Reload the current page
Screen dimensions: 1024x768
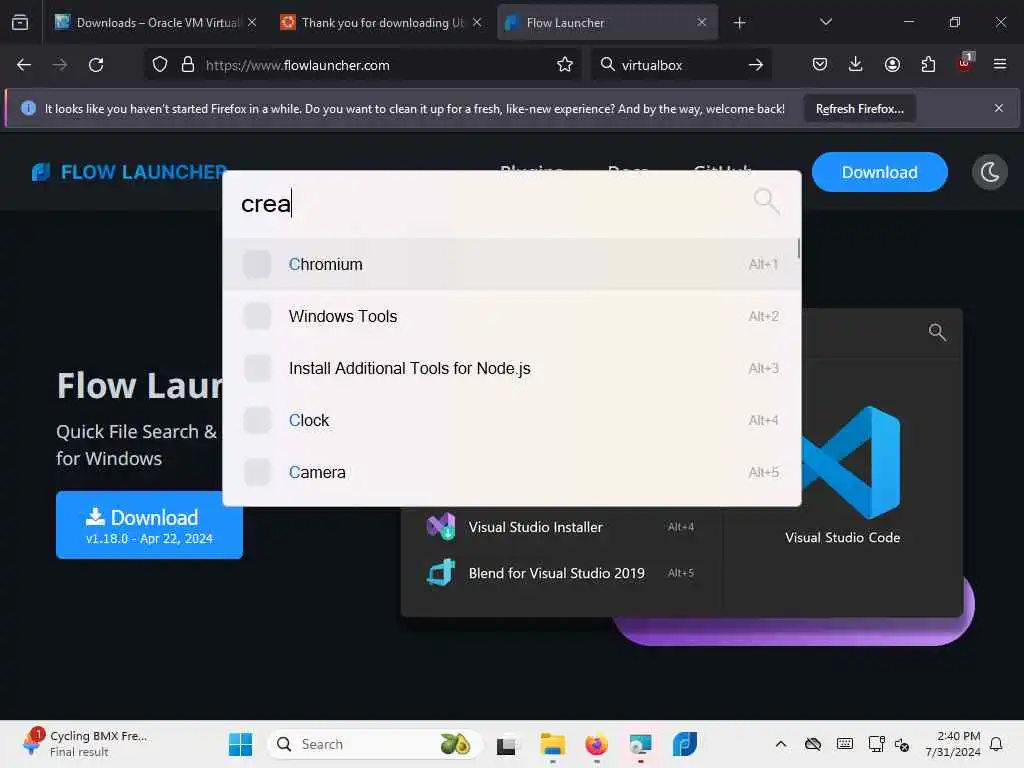click(x=96, y=65)
